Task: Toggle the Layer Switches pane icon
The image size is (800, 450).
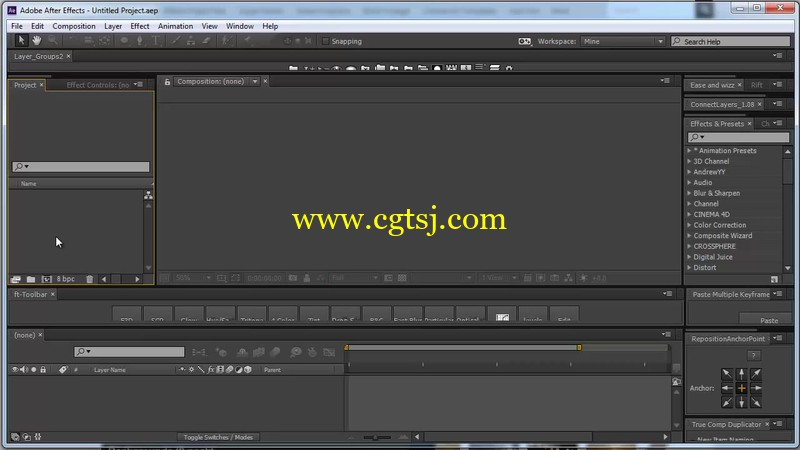Action: tap(15, 437)
